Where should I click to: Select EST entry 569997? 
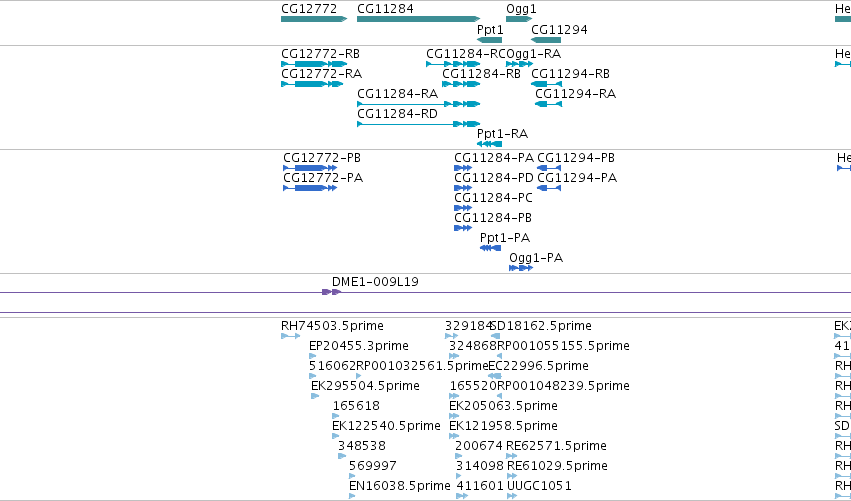pyautogui.click(x=372, y=466)
